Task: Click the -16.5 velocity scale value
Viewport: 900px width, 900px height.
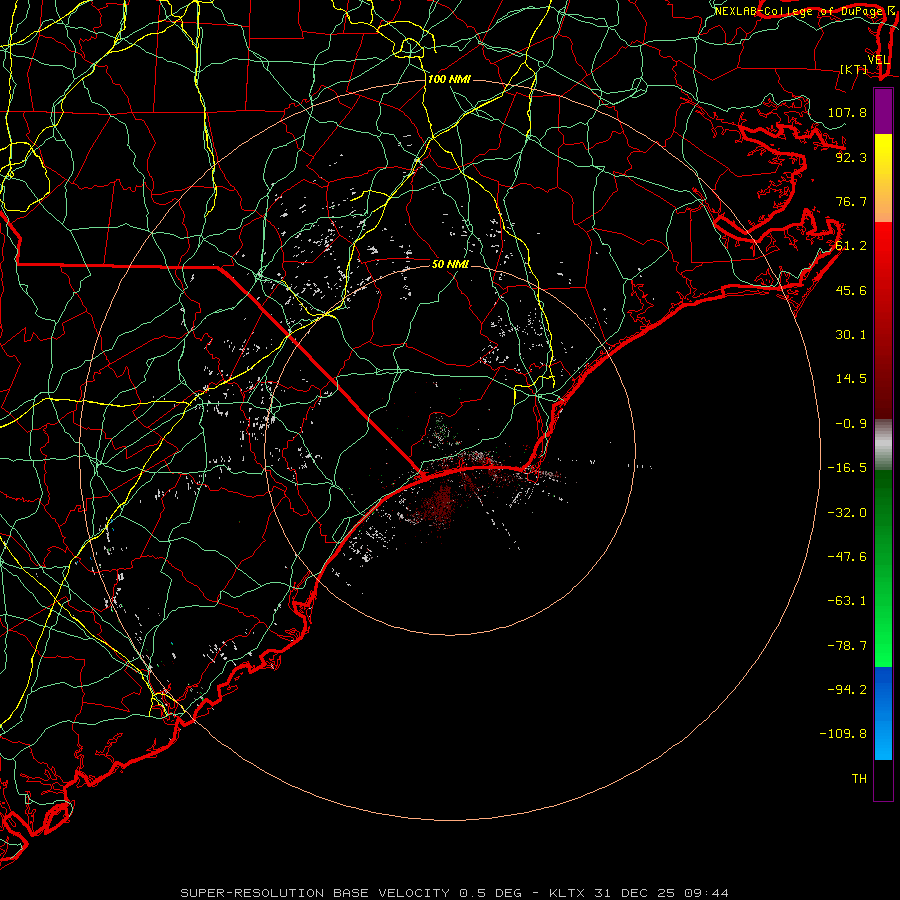Action: (847, 468)
